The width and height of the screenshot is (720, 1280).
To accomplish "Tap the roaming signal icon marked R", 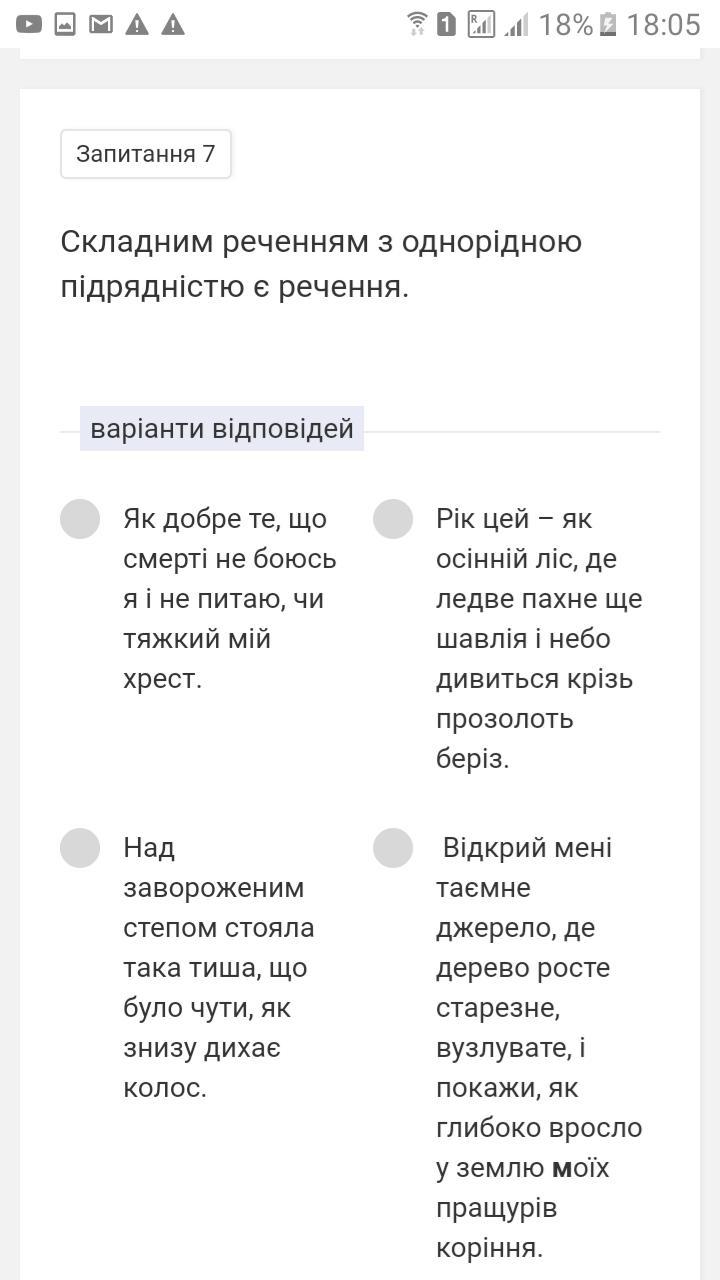I will pos(481,24).
